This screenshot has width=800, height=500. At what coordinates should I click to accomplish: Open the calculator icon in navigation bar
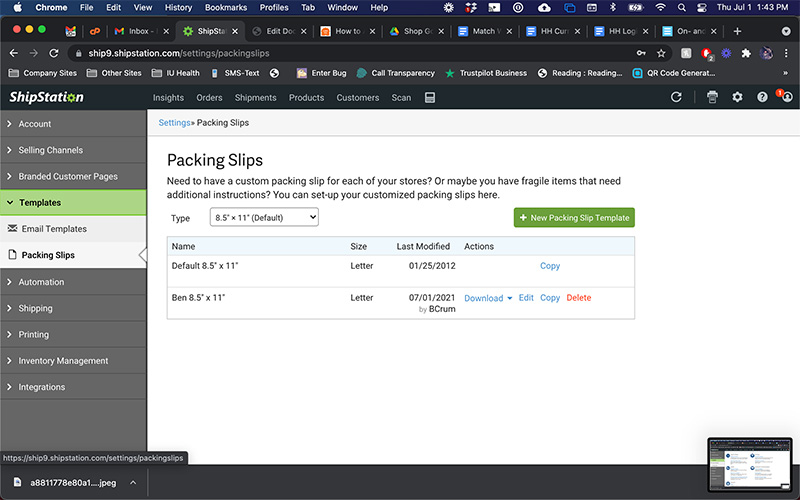click(x=430, y=97)
